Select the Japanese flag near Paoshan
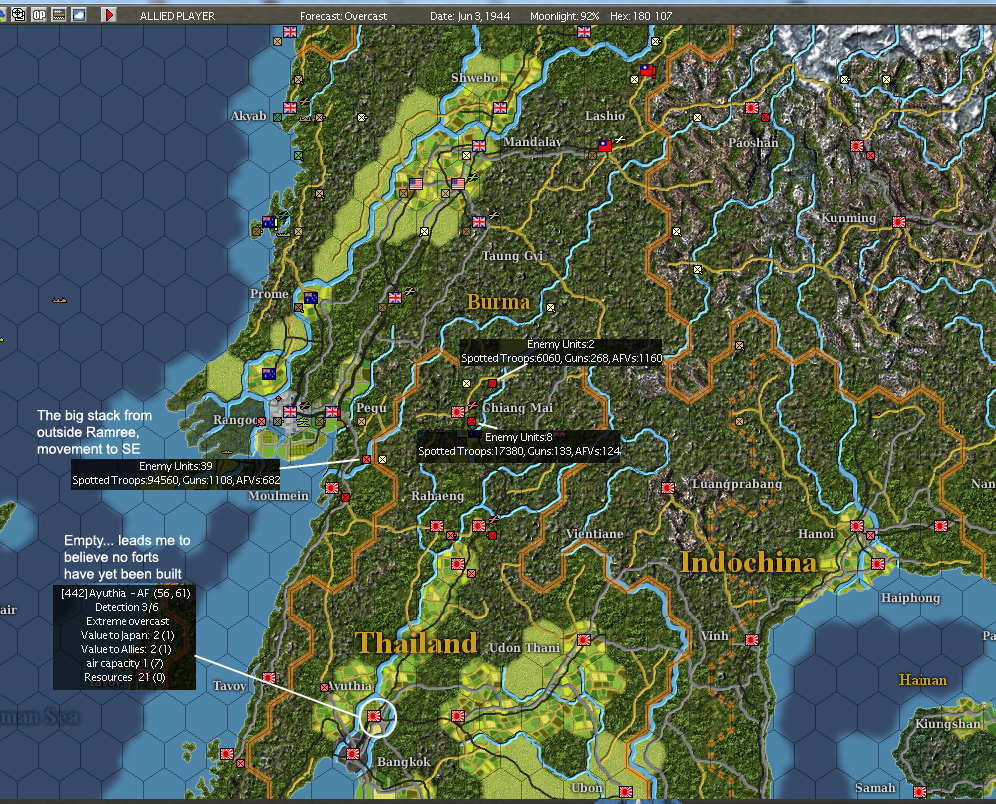This screenshot has width=996, height=804. pyautogui.click(x=752, y=108)
